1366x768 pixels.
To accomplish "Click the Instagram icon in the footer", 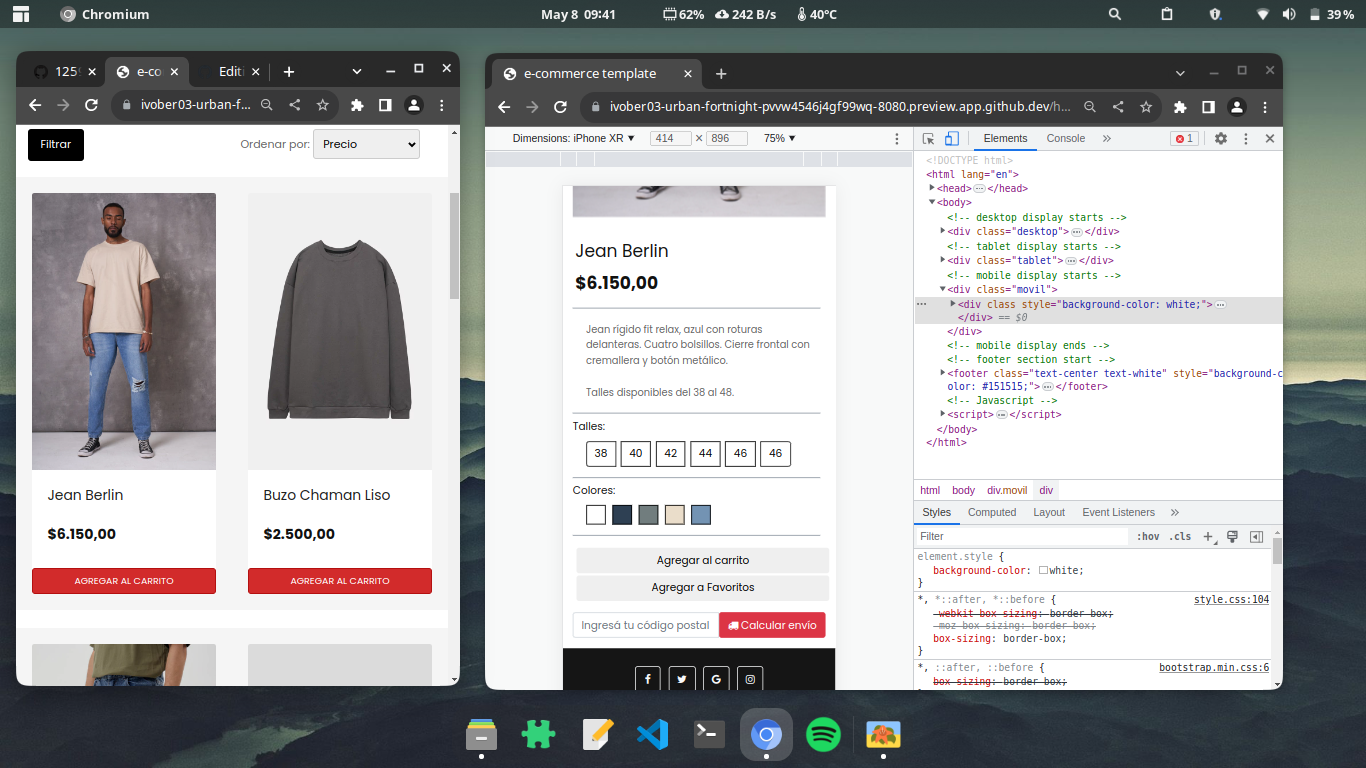I will (749, 678).
